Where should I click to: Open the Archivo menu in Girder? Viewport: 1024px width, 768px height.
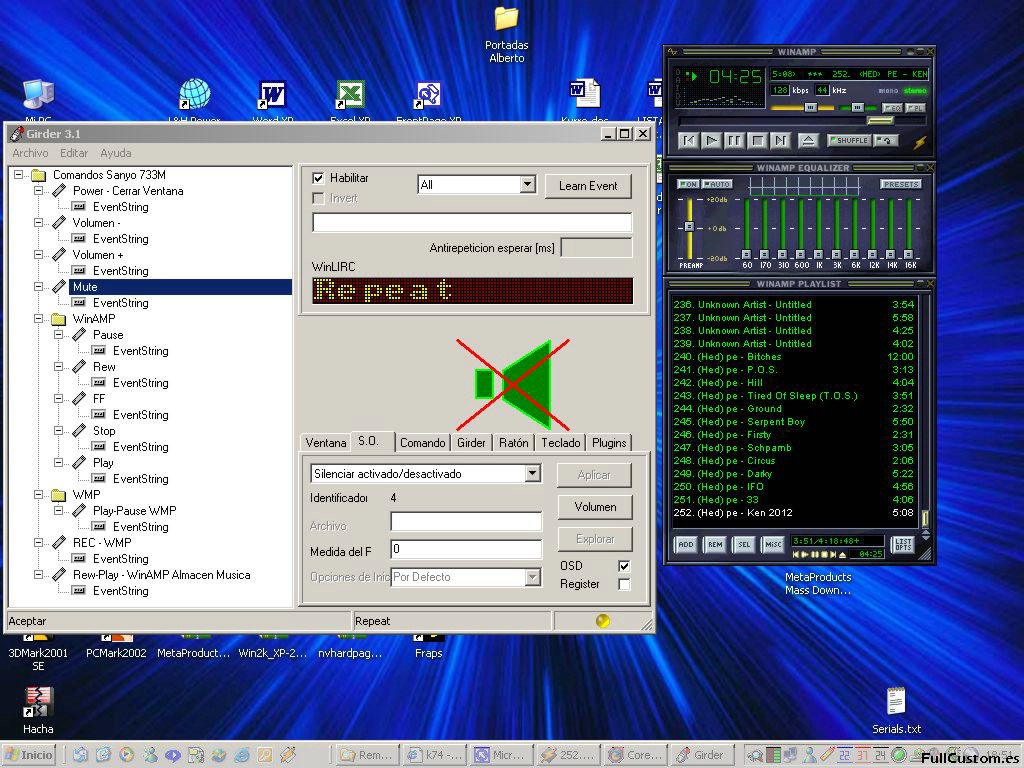coord(30,153)
